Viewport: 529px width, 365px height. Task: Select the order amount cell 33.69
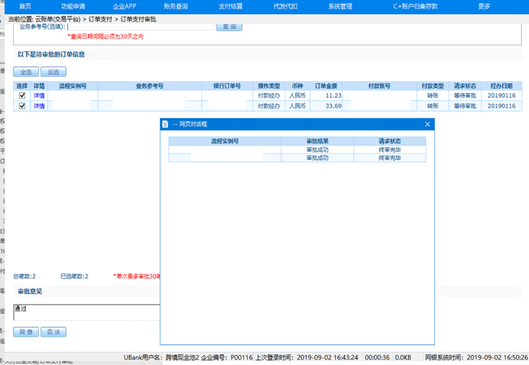(x=326, y=106)
